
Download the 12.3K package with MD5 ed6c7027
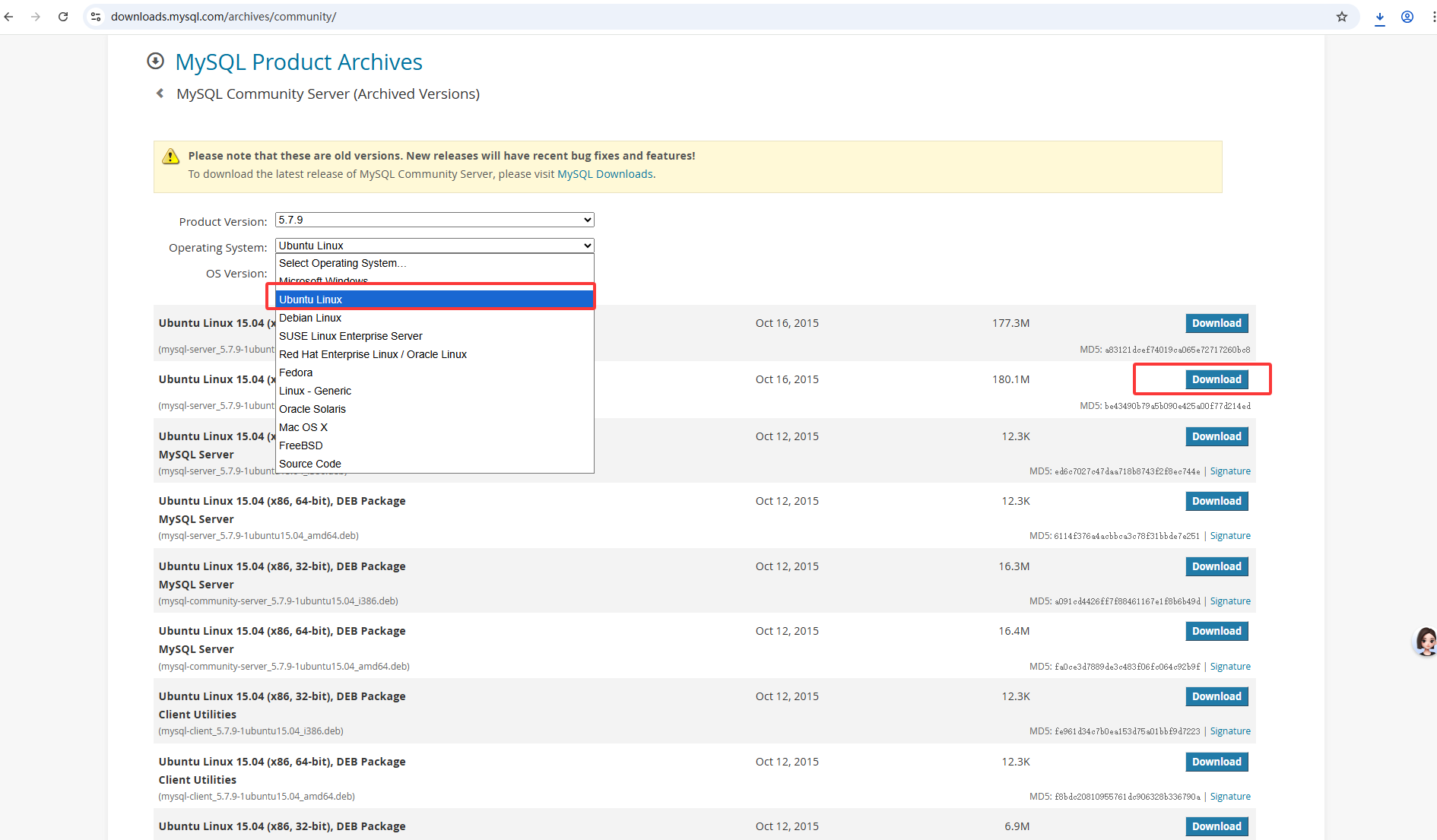[x=1217, y=436]
